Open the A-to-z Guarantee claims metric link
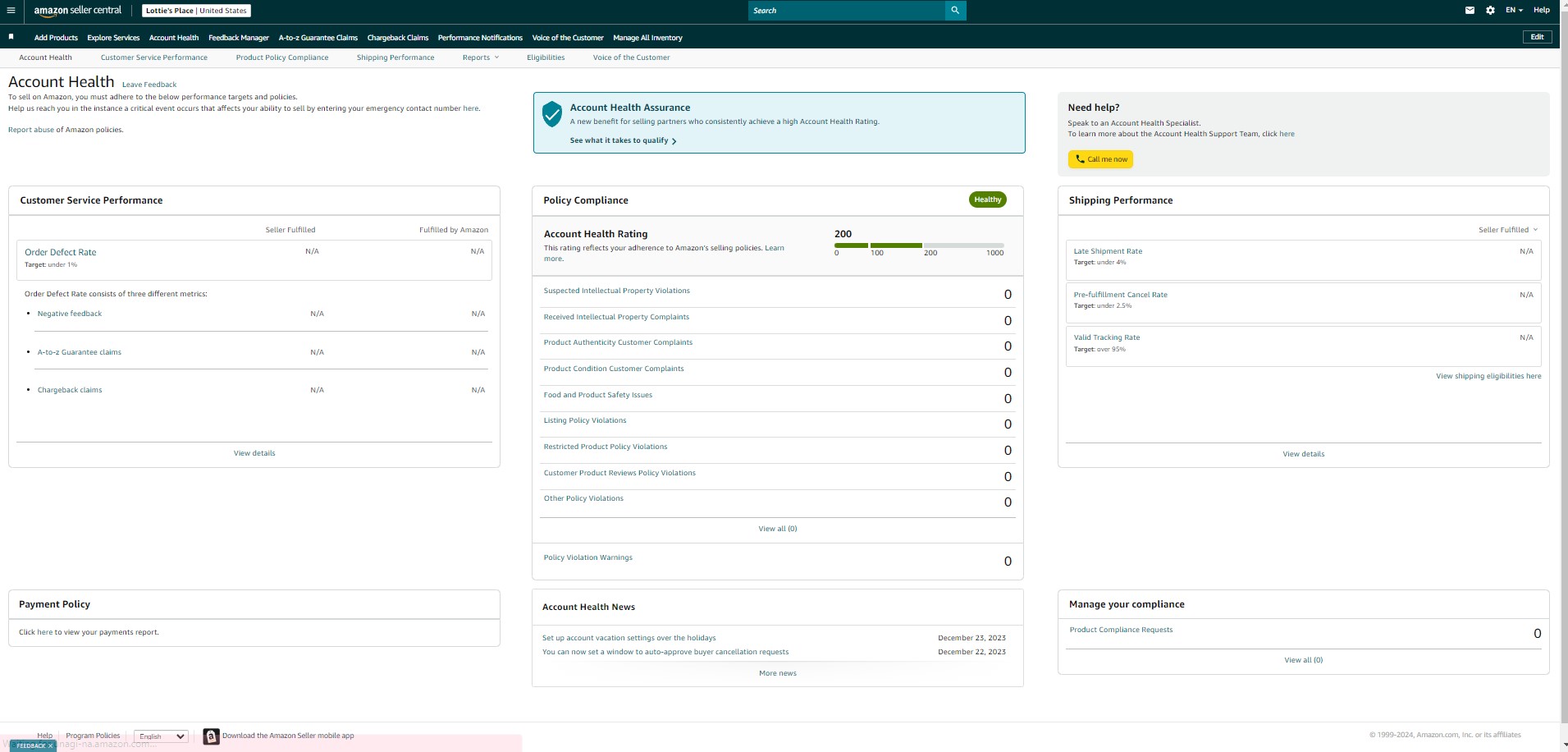 80,352
